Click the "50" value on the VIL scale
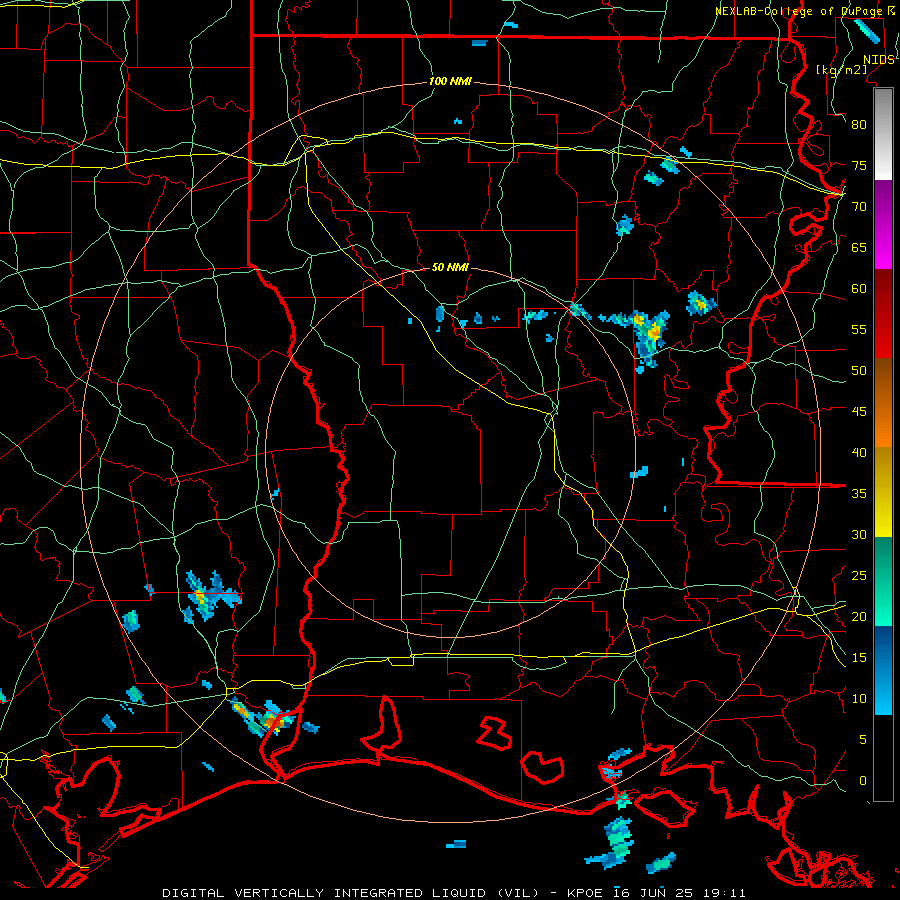 [859, 371]
